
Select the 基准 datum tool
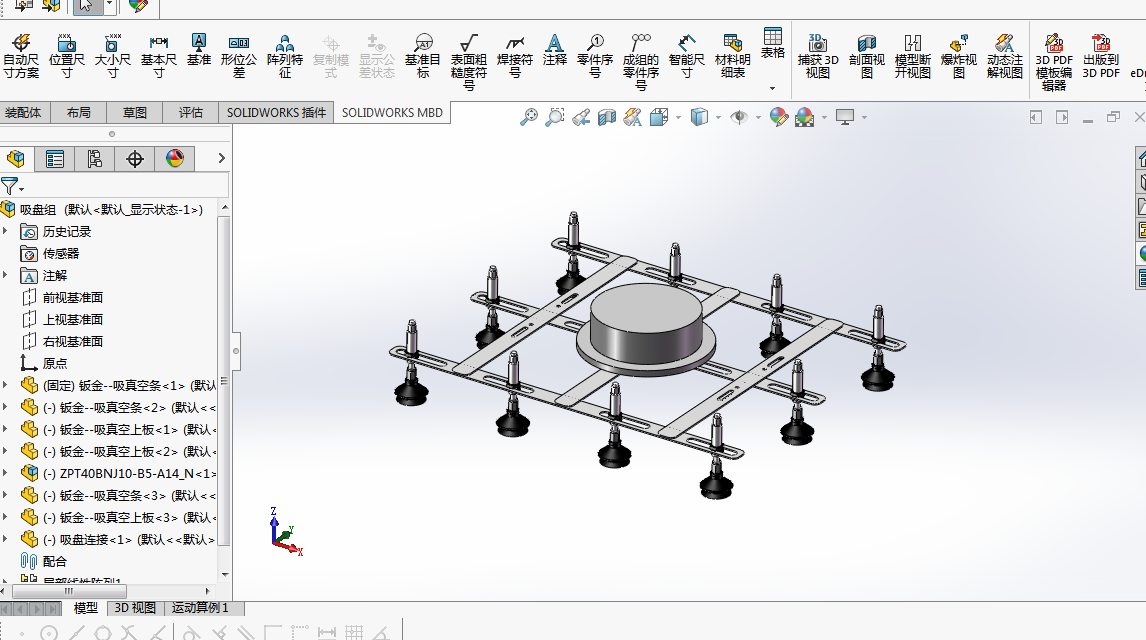click(x=198, y=50)
